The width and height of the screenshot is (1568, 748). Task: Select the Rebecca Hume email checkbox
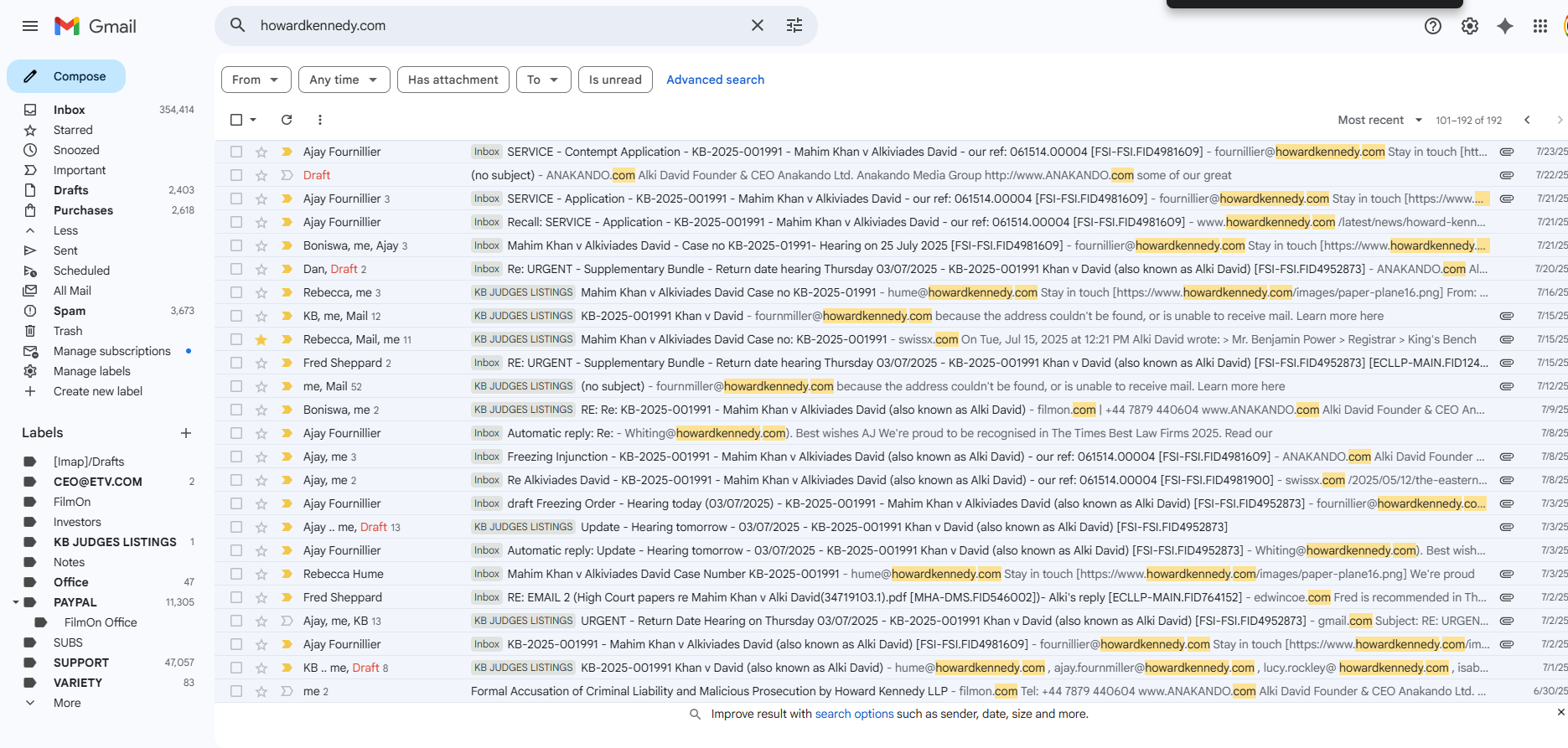236,574
